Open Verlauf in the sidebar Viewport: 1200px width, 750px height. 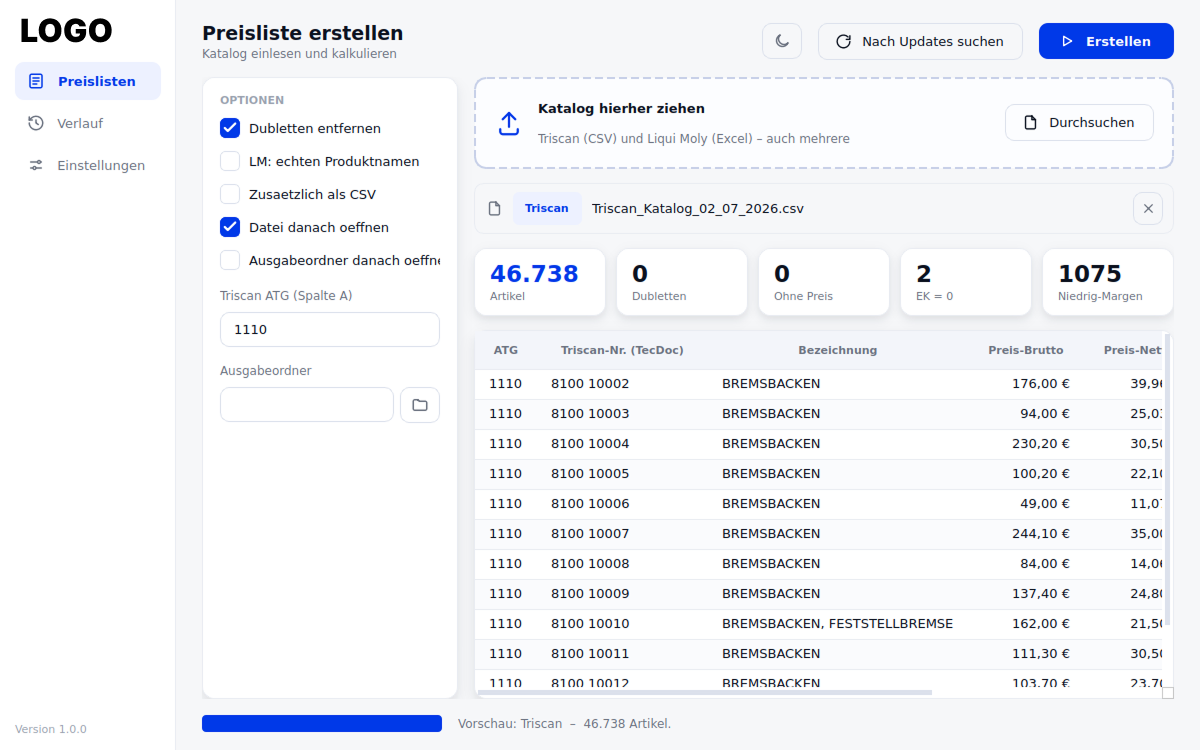coord(88,123)
